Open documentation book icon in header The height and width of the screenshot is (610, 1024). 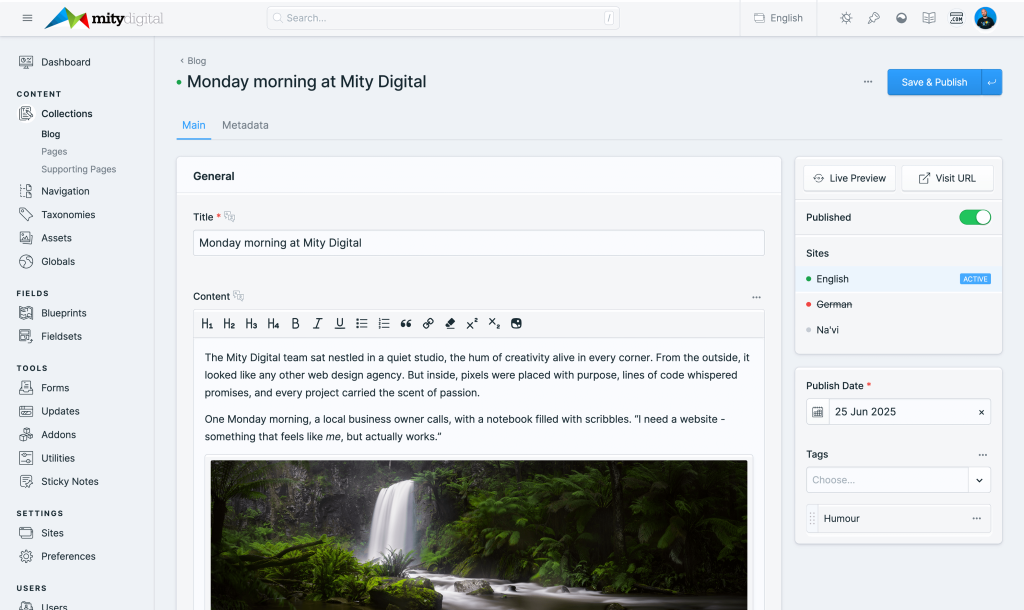click(x=929, y=18)
